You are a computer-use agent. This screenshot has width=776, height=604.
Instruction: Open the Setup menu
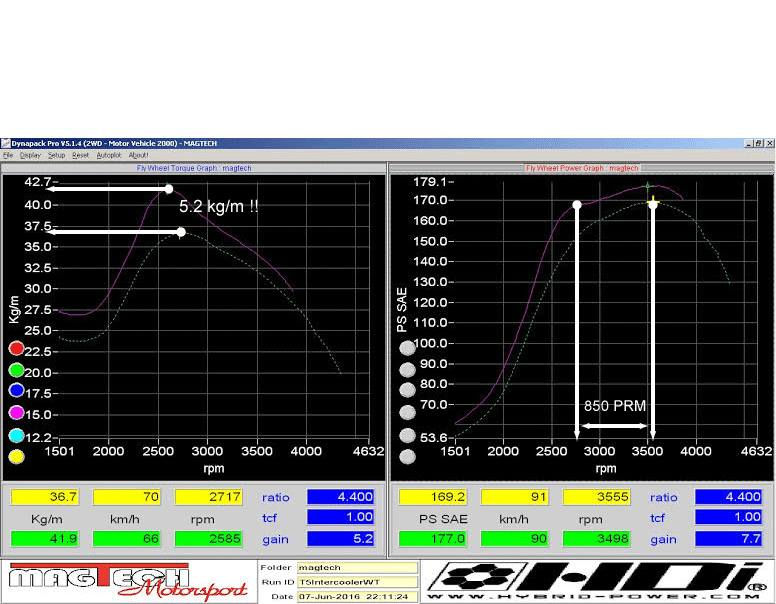pos(56,155)
